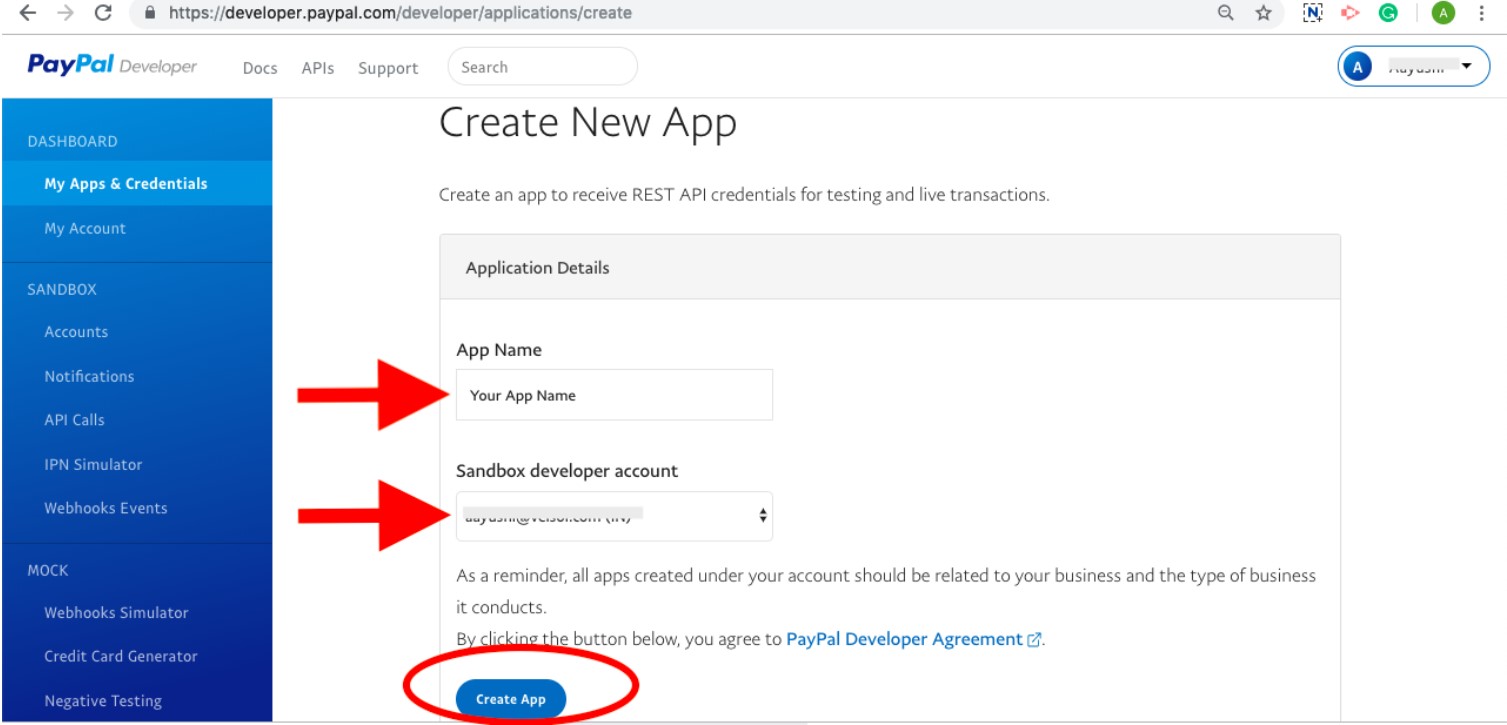Expand the user account dropdown arrow
Screen dimensions: 1507x725
(x=1467, y=67)
